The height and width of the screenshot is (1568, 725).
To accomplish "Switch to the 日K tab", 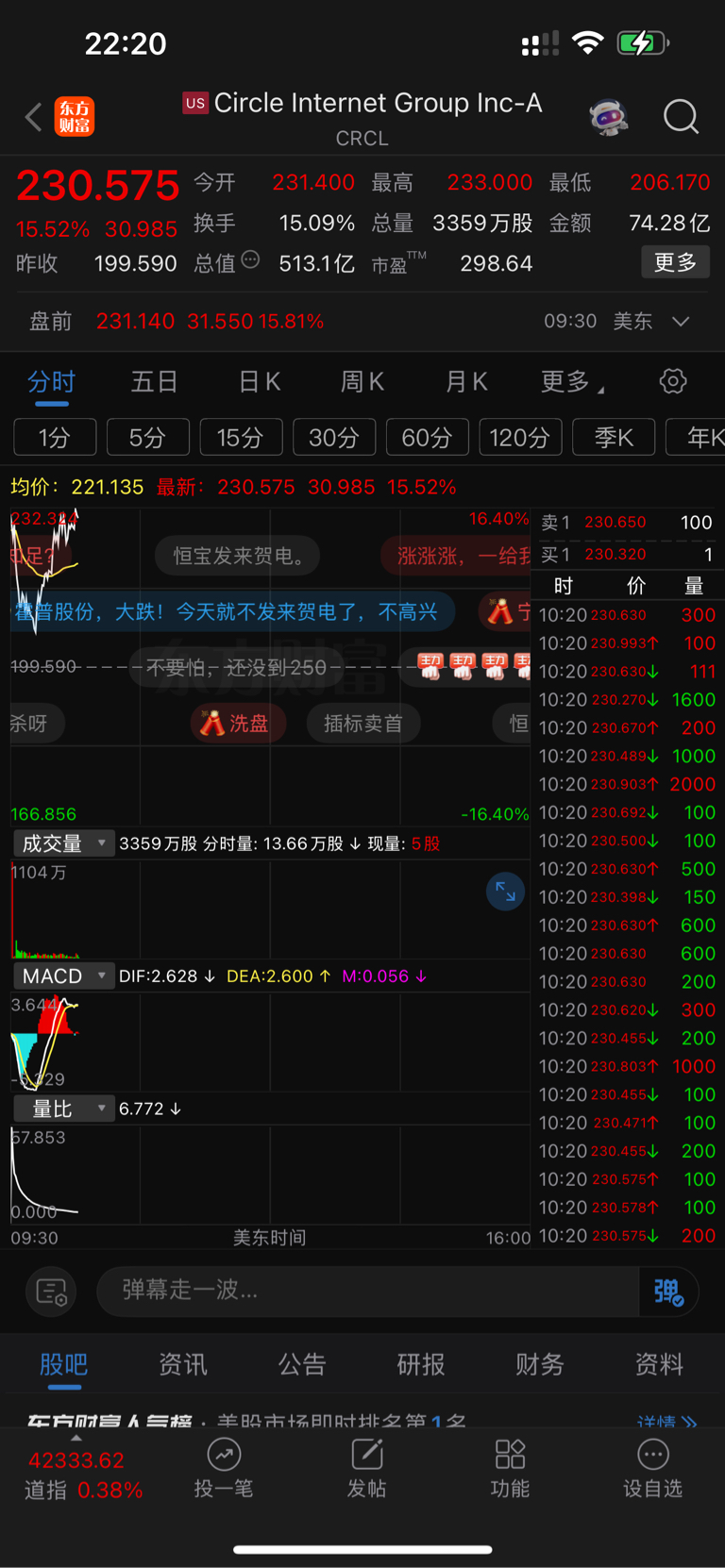I will pyautogui.click(x=259, y=381).
